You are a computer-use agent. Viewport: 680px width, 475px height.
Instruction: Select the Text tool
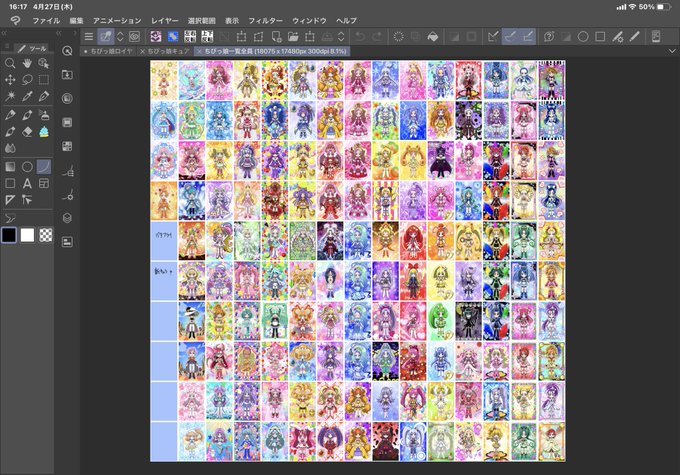pos(27,183)
